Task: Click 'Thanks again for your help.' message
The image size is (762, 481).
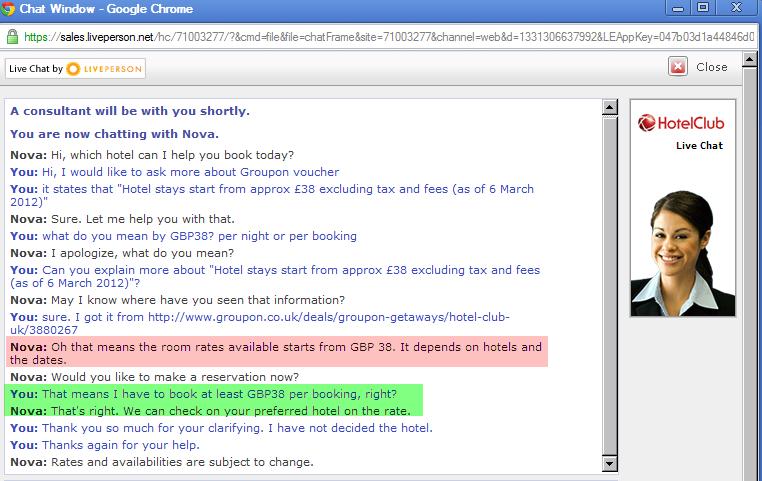Action: pos(105,445)
